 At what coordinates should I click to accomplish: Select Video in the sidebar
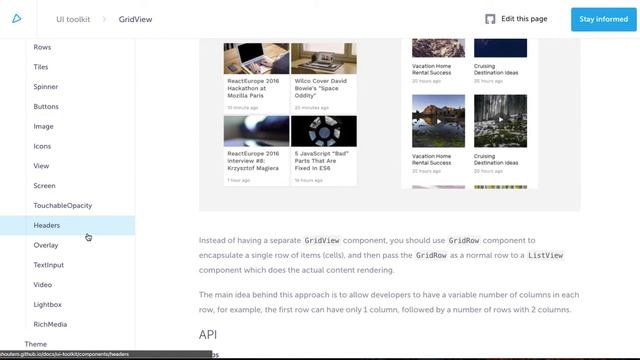coord(42,284)
